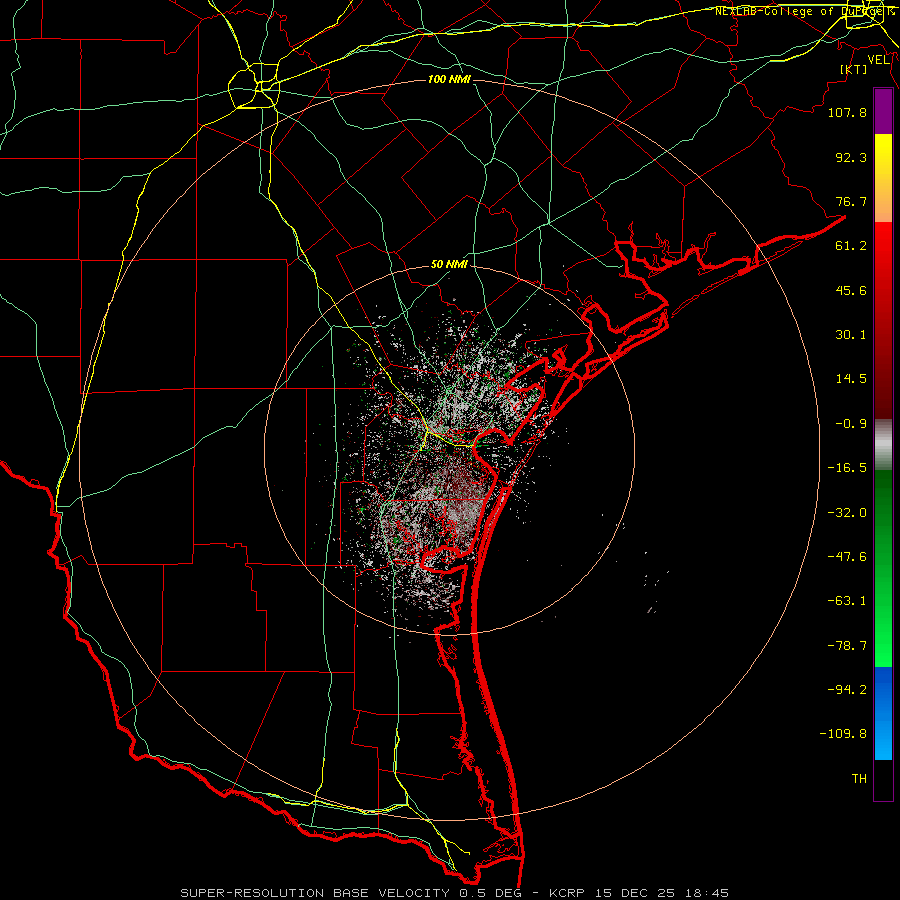Click the -94.2 value on velocity scale
Screen dimensions: 900x900
[847, 689]
